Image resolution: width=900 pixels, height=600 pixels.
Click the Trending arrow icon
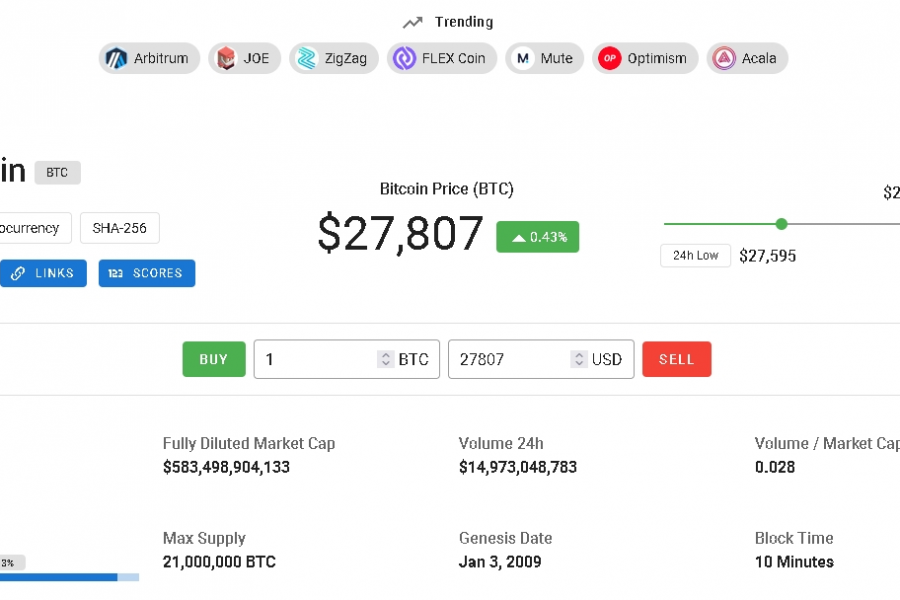pos(413,22)
